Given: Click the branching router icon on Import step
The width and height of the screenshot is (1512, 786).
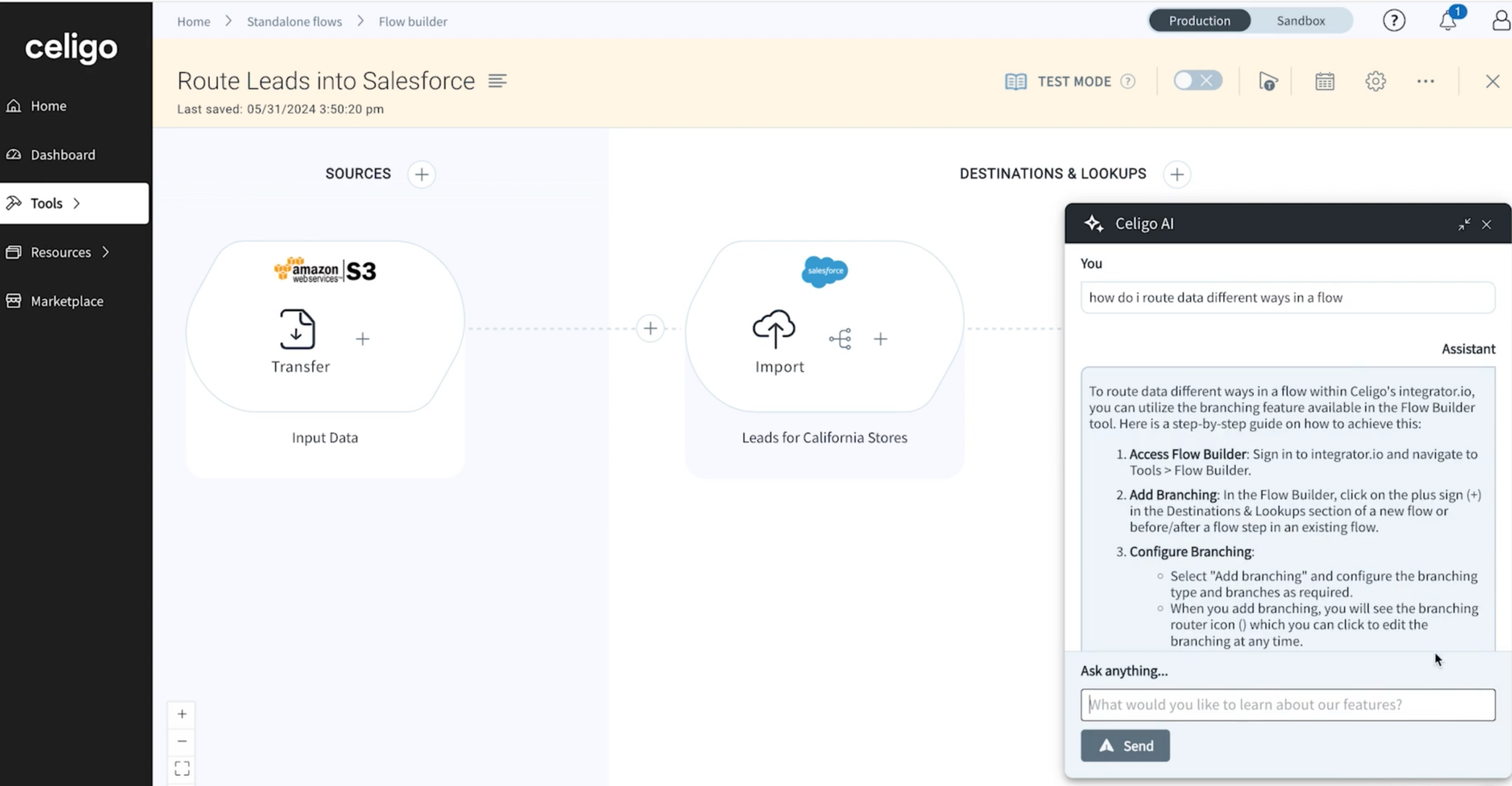Looking at the screenshot, I should [x=842, y=339].
